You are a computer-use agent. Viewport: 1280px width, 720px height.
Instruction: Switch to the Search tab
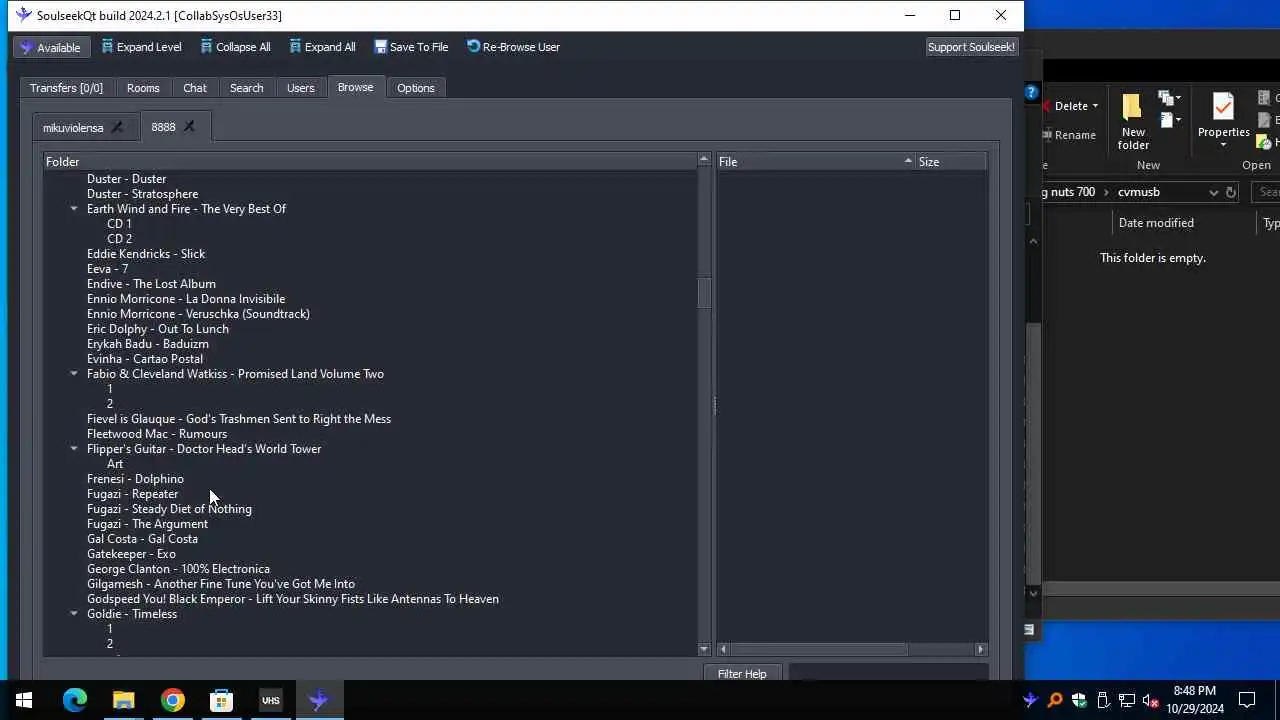(x=246, y=88)
